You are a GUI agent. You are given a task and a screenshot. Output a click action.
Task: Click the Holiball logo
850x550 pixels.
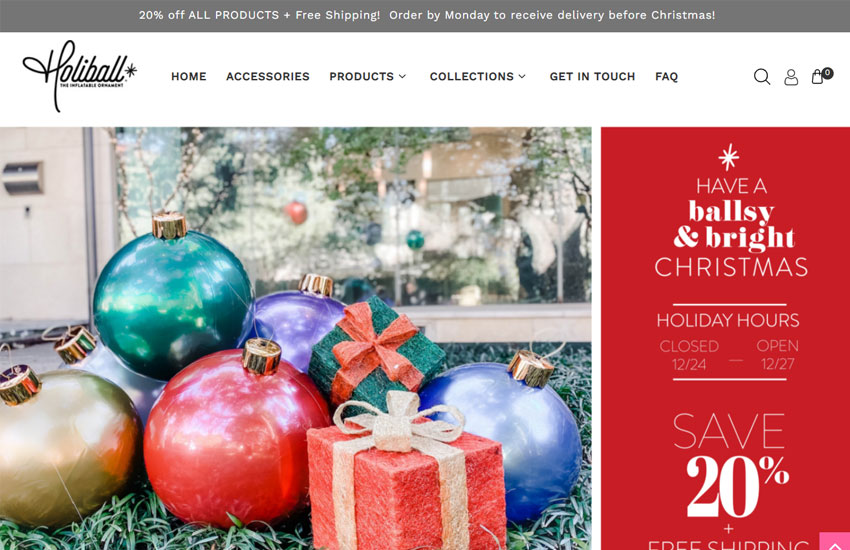pos(80,76)
